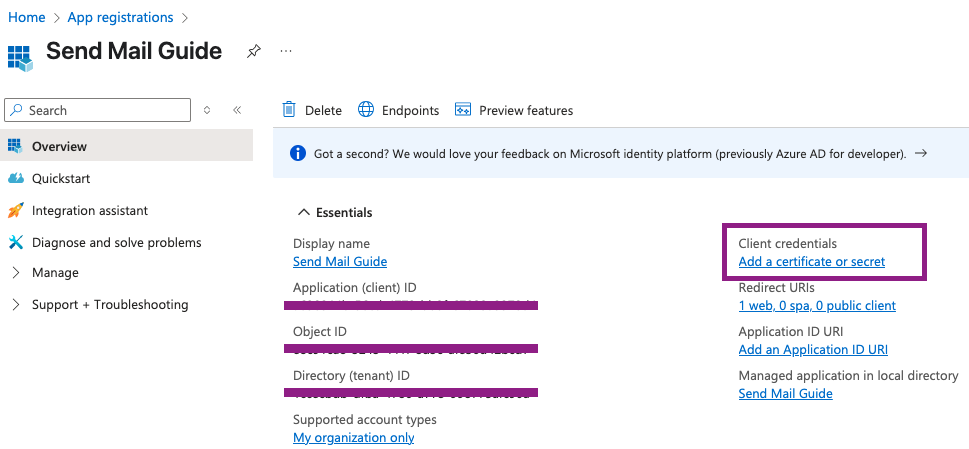Click the Overview grid icon in the sidebar

[15, 146]
